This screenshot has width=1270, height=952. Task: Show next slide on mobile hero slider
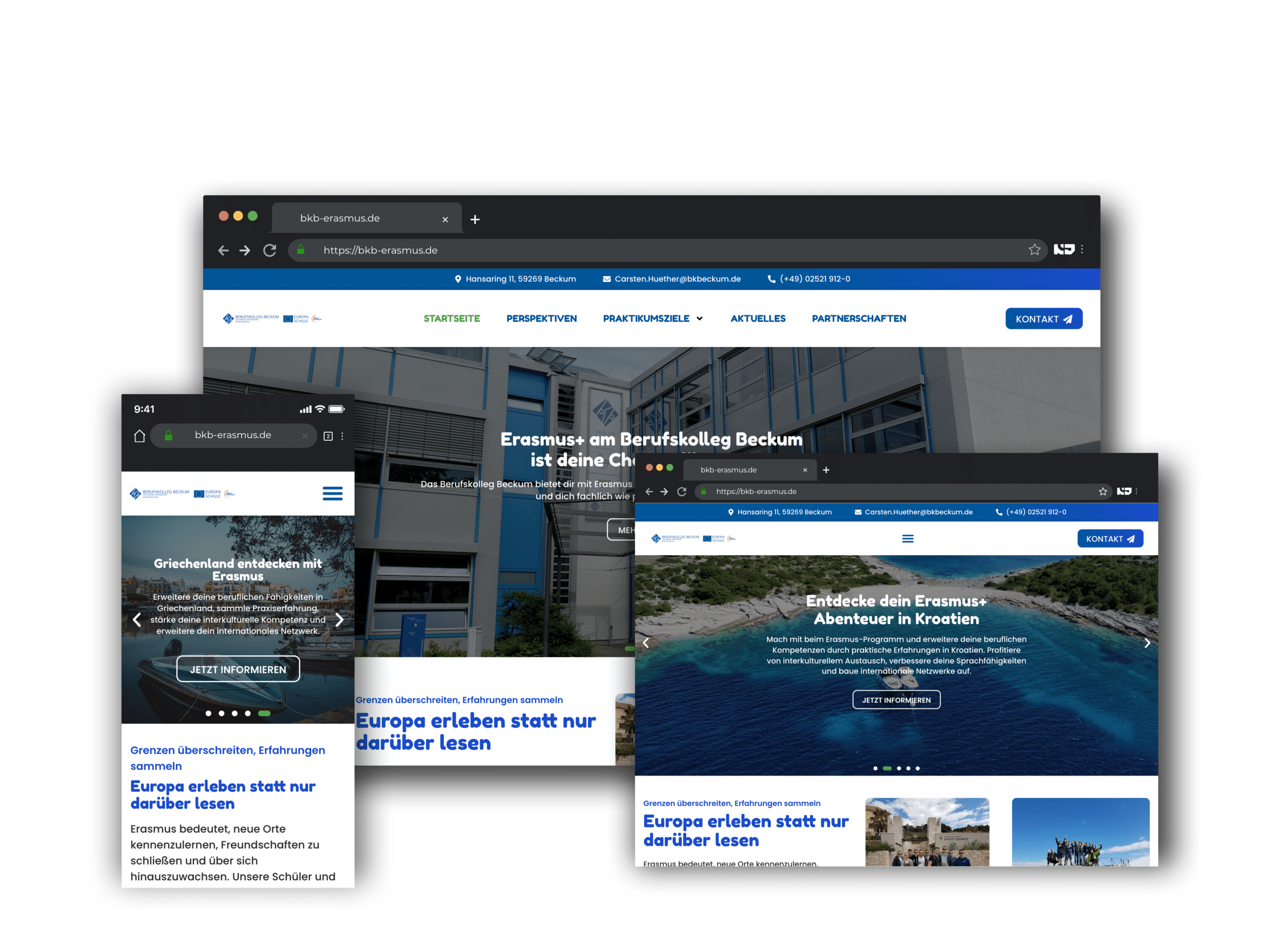339,620
